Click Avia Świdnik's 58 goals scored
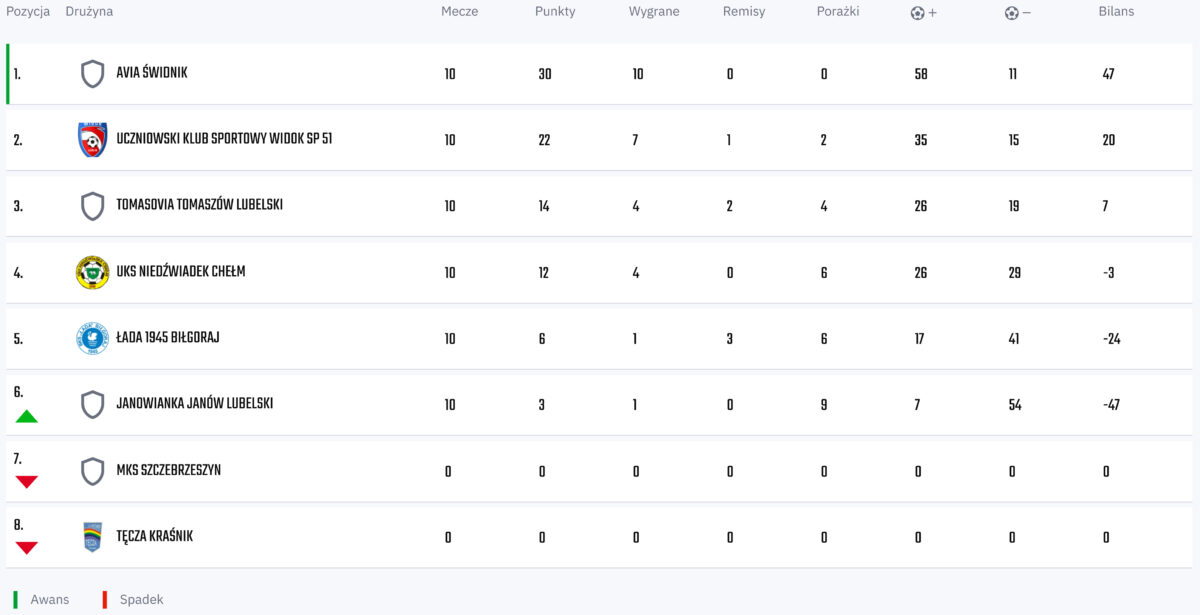 [921, 74]
